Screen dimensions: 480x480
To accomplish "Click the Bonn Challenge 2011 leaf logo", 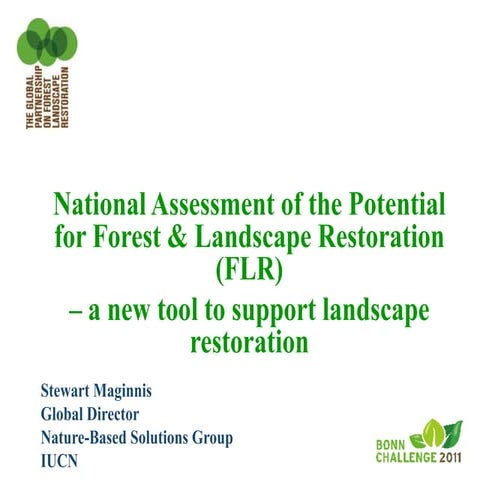I will click(x=436, y=434).
